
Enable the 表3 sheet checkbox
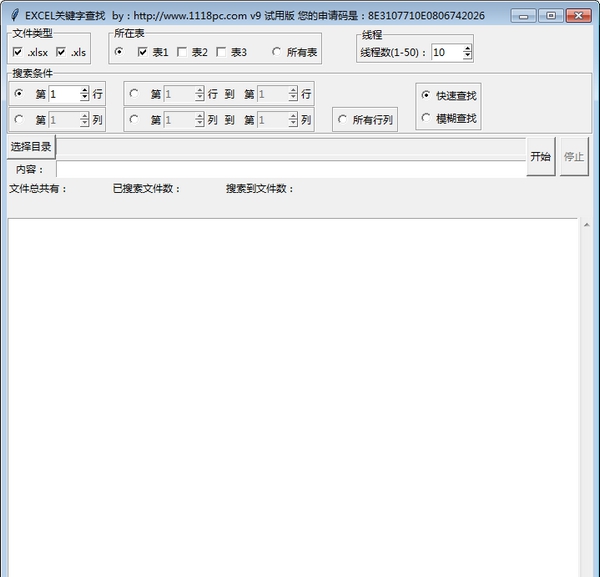pyautogui.click(x=221, y=52)
